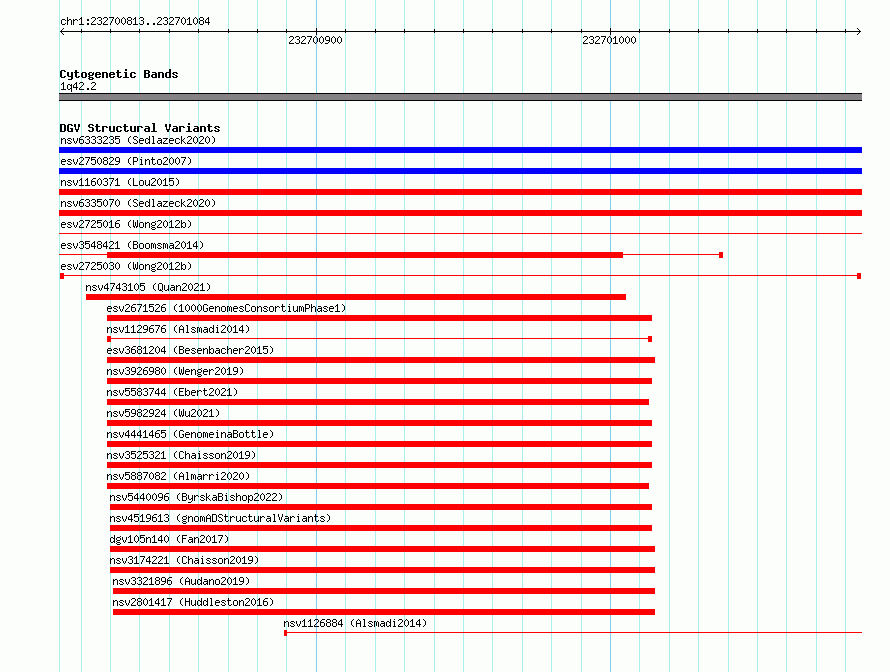Screen dimensions: 890x672
Task: Open variant esv3548421 (Boomsma2014) label
Action: pyautogui.click(x=132, y=245)
